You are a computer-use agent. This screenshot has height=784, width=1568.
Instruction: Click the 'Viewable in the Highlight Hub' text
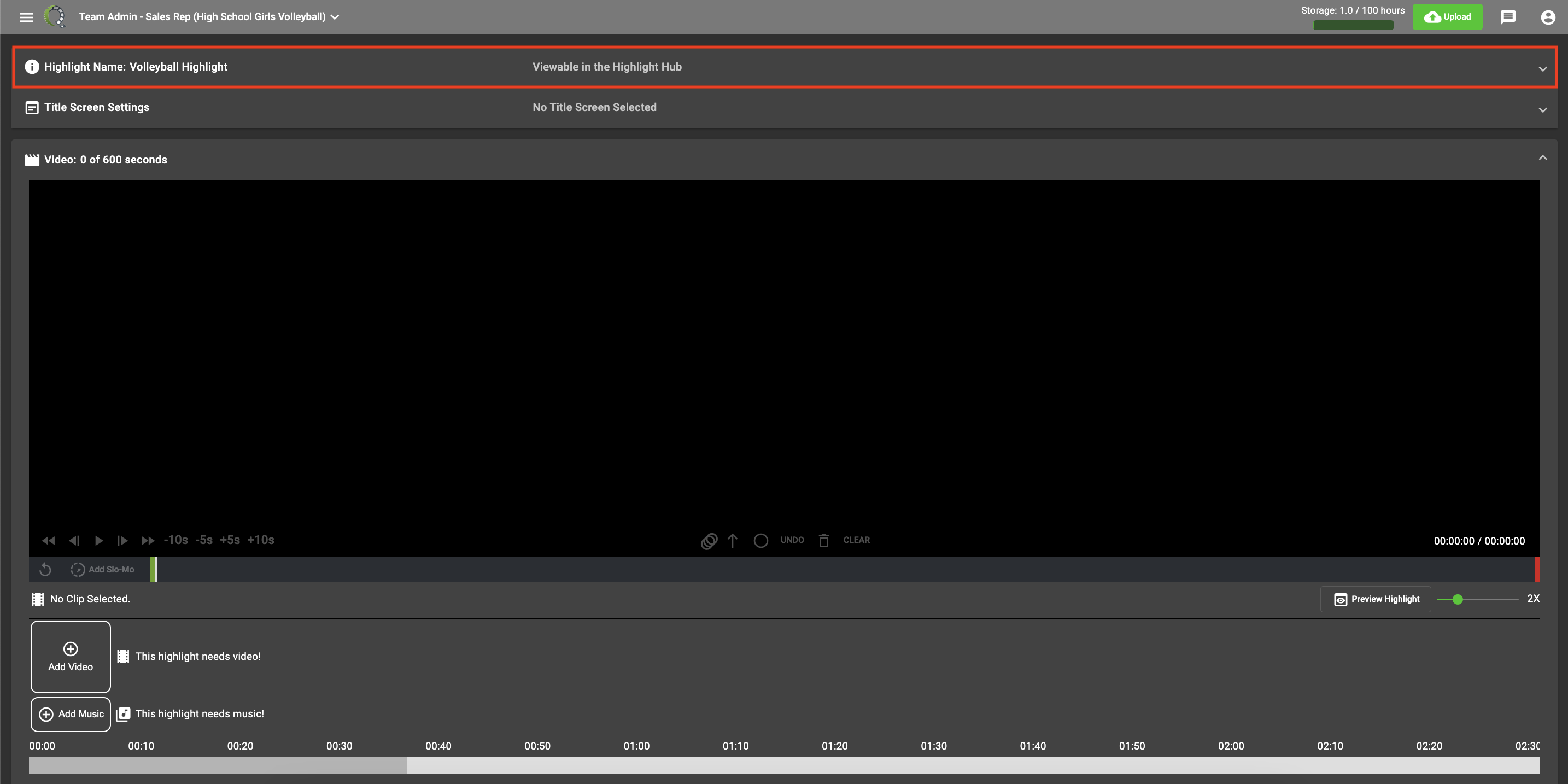(607, 67)
